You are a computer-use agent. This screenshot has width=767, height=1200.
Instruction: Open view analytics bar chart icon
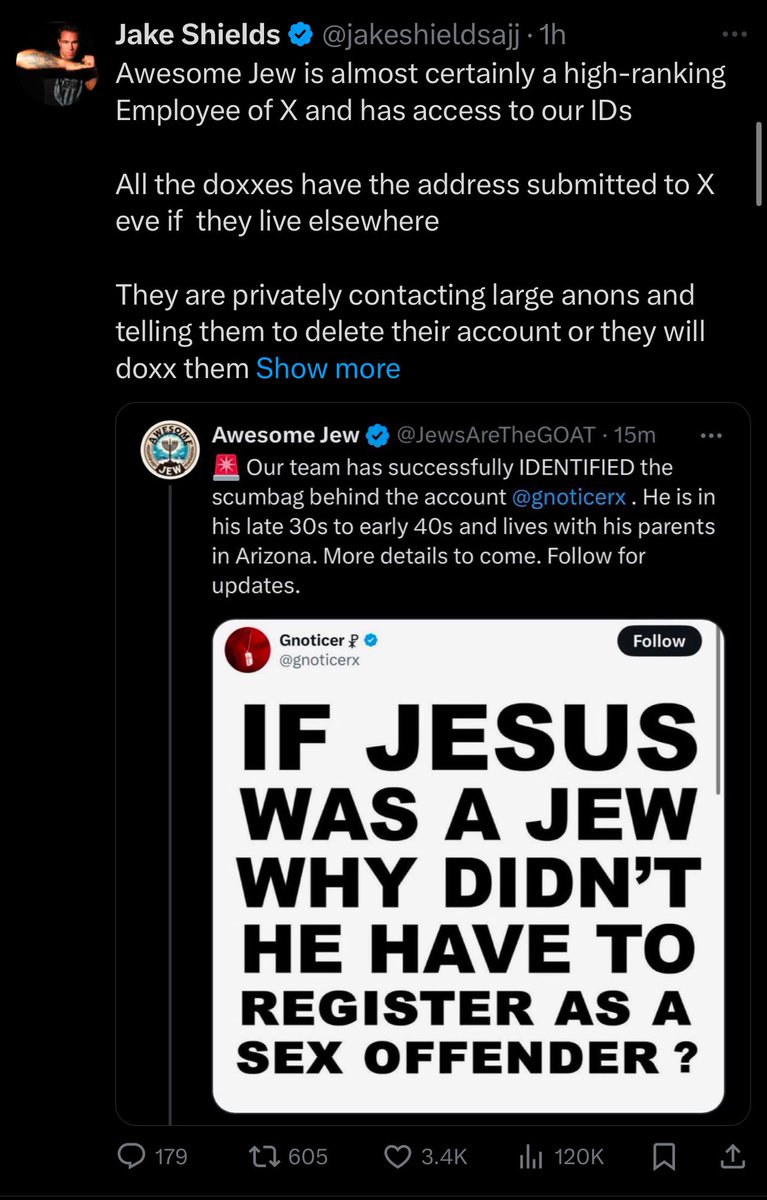pyautogui.click(x=530, y=1156)
